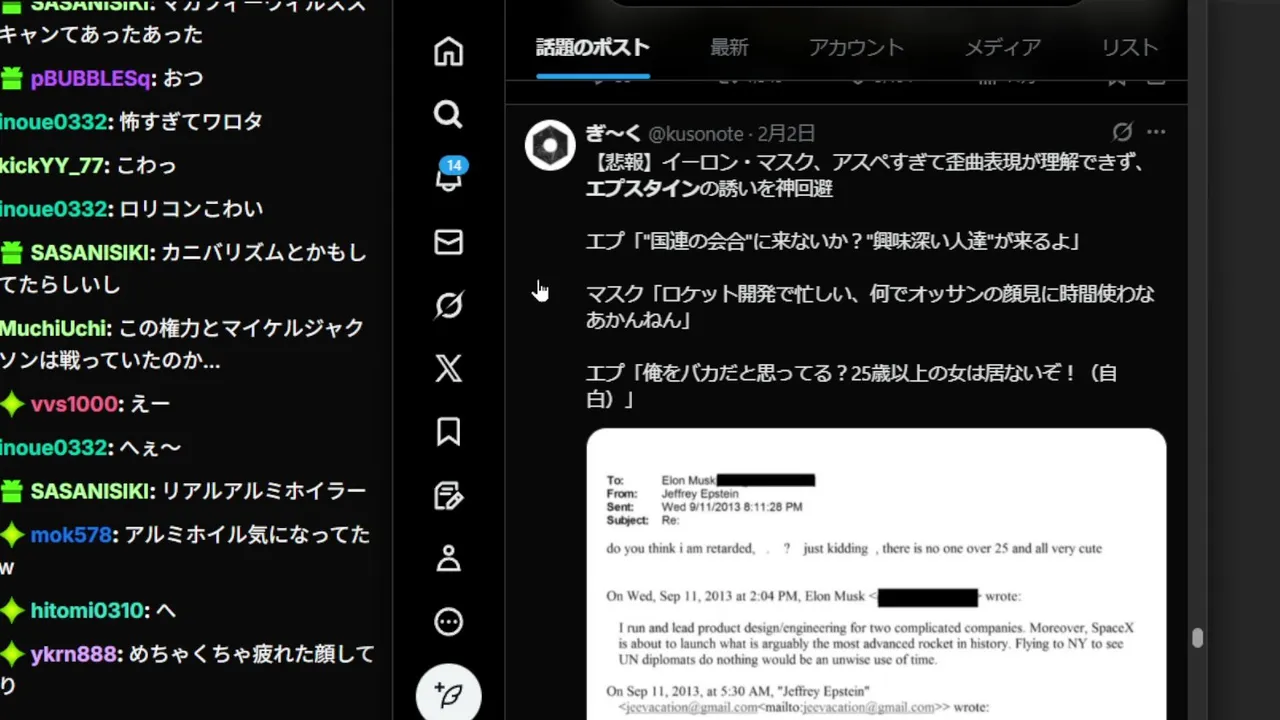Click chat username mok578

70,535
